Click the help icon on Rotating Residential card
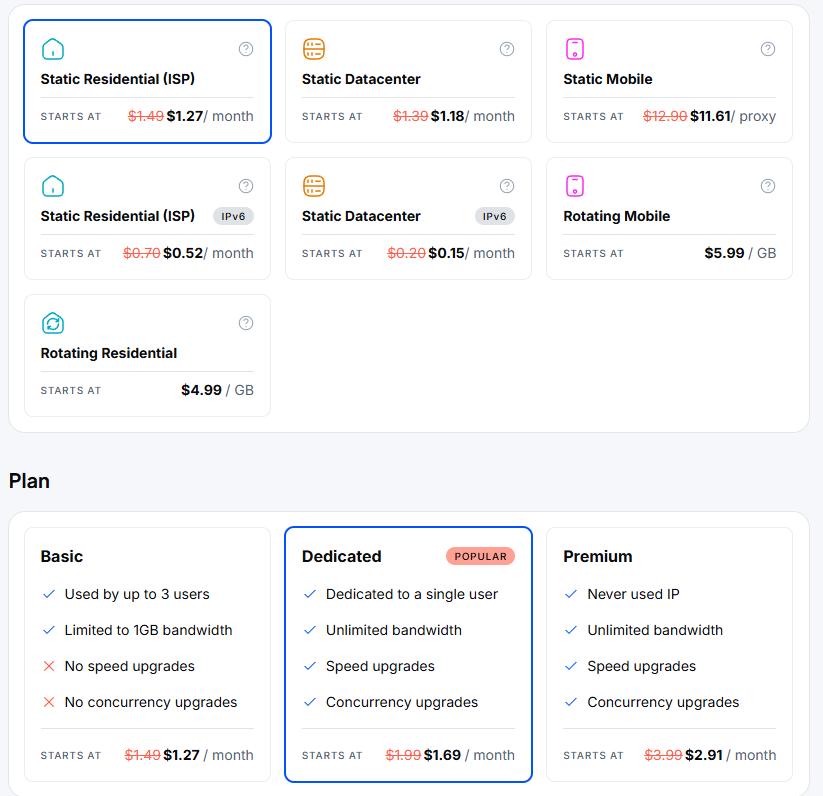The height and width of the screenshot is (796, 823). (246, 323)
